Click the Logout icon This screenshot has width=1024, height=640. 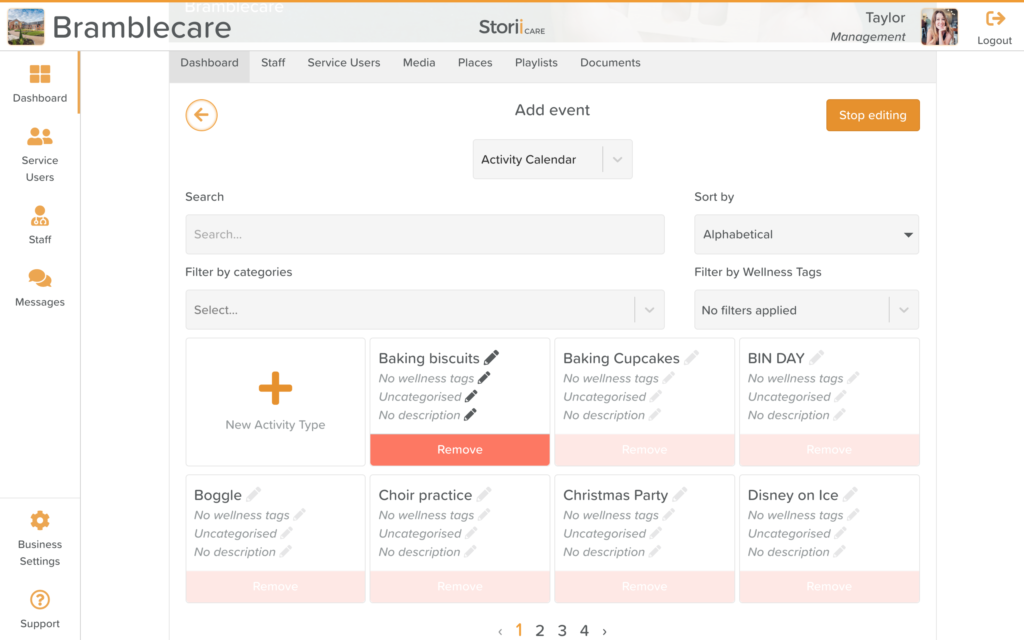(x=995, y=19)
